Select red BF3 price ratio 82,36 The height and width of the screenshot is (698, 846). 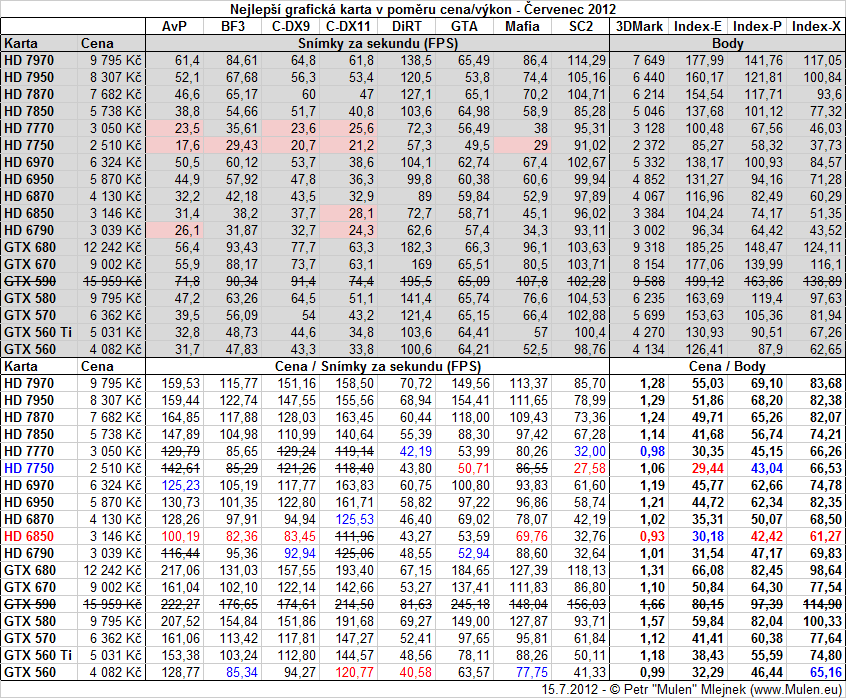pos(242,537)
